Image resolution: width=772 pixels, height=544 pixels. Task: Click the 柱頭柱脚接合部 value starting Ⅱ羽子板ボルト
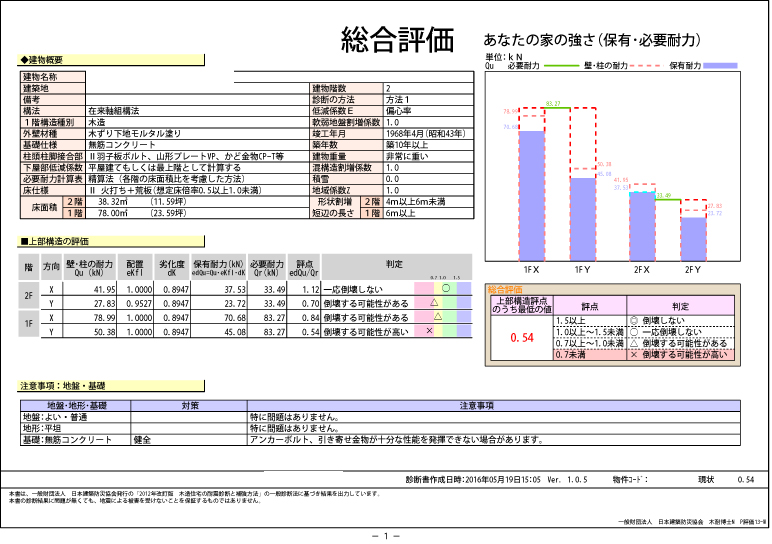point(186,157)
